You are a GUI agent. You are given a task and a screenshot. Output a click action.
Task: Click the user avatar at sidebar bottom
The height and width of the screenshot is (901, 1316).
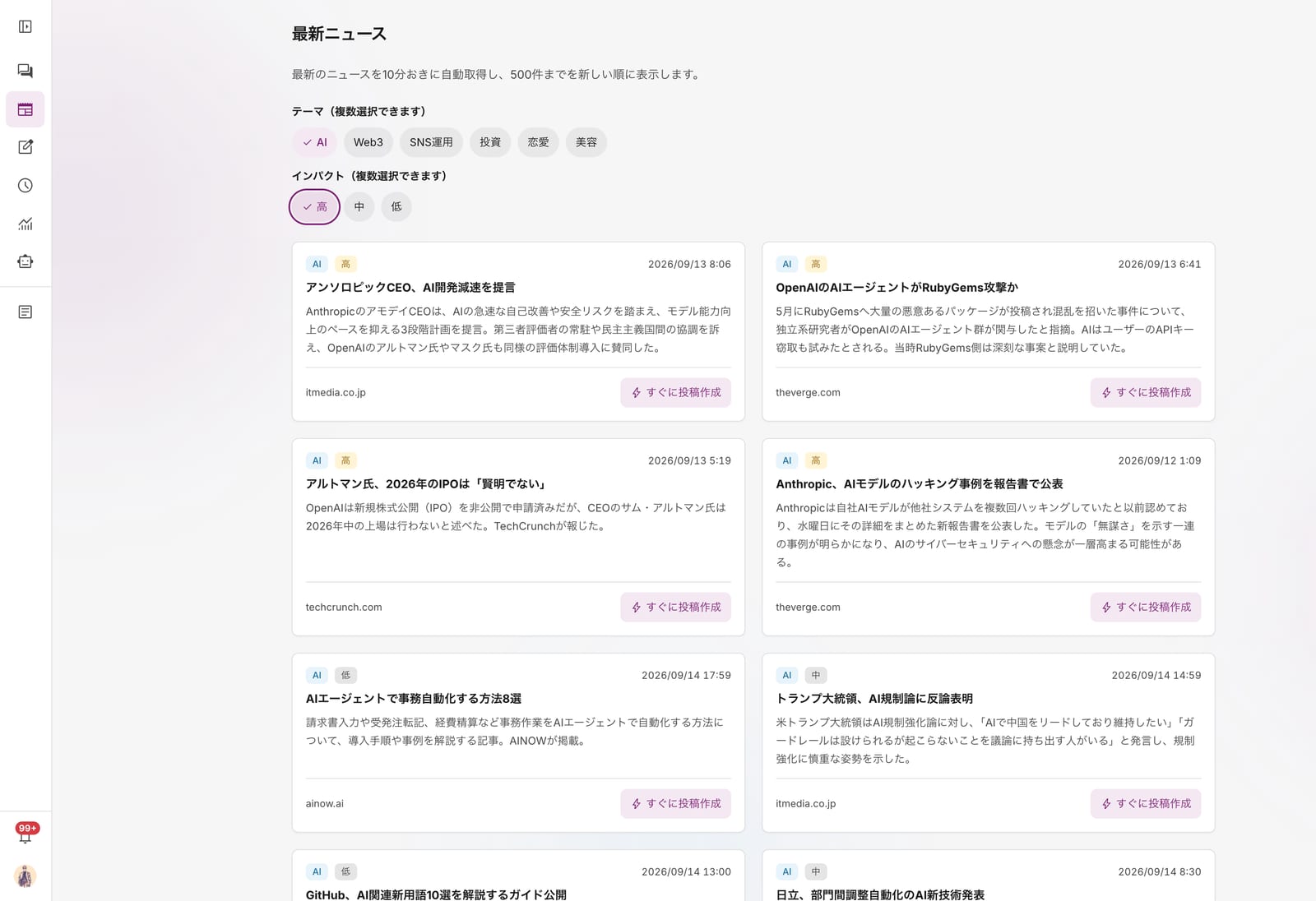point(25,876)
